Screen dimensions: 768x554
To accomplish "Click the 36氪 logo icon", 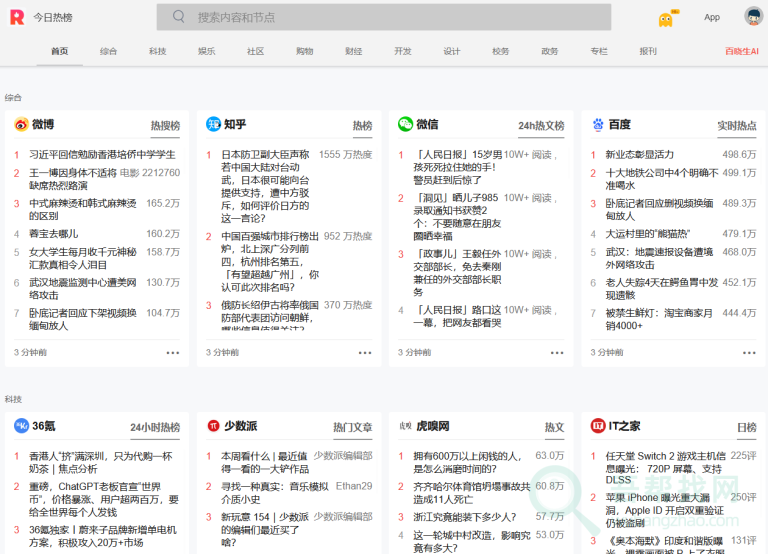I will (21, 426).
